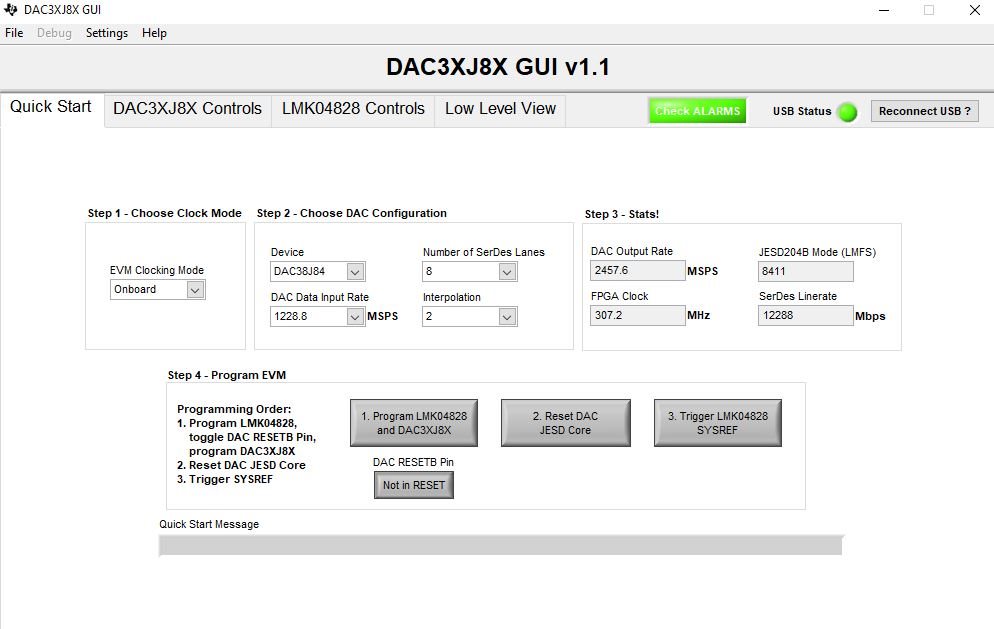994x629 pixels.
Task: Click the 'Step 1 - Choose Clock Mode' heading
Action: [x=165, y=213]
